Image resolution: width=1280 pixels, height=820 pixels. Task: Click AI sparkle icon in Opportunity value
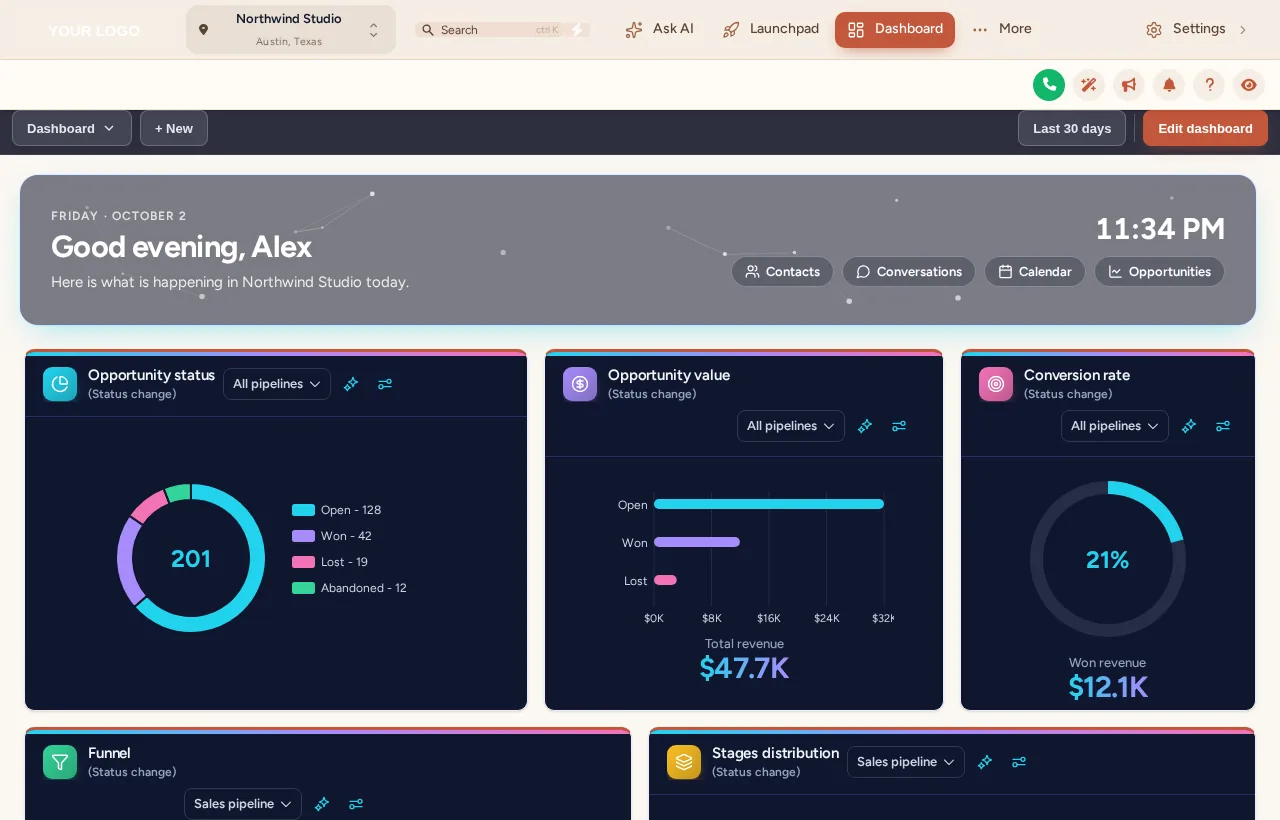[x=865, y=426]
